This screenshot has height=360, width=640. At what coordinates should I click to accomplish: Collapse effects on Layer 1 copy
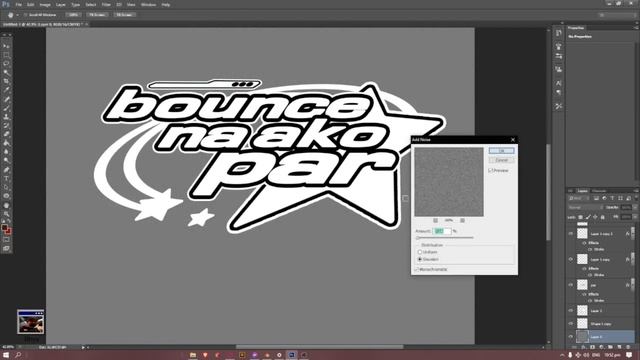632,259
